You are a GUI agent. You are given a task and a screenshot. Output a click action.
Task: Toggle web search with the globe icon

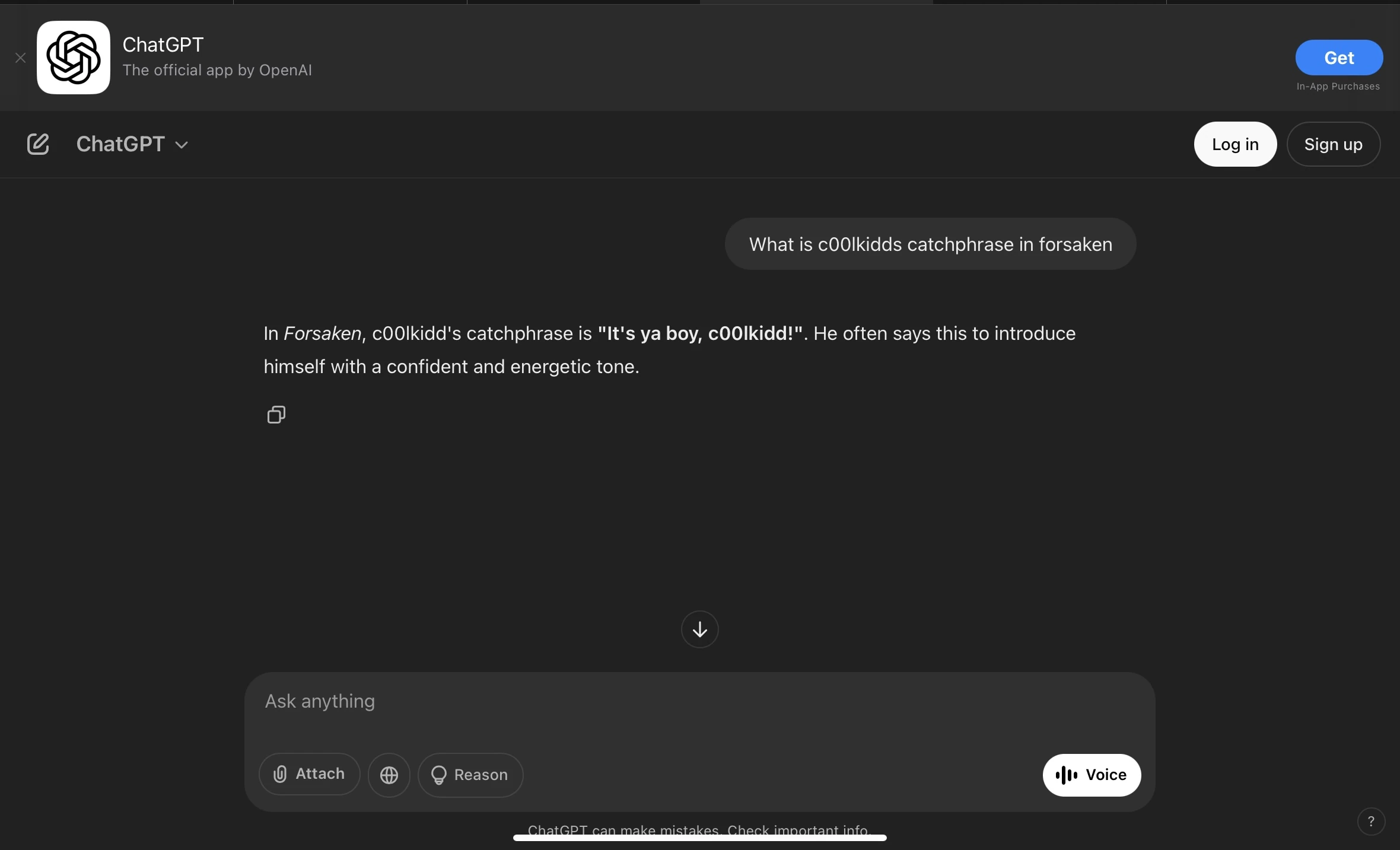pos(389,774)
